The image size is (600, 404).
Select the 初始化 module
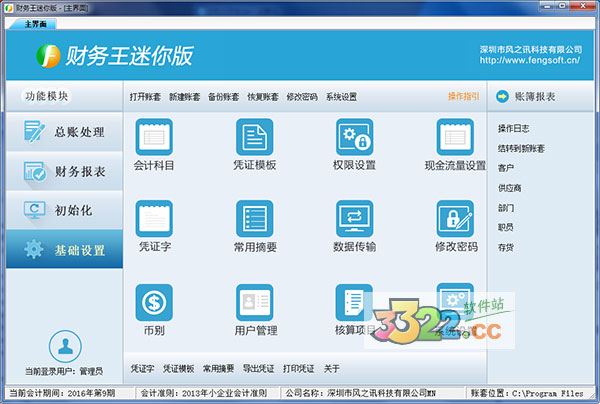coord(64,210)
